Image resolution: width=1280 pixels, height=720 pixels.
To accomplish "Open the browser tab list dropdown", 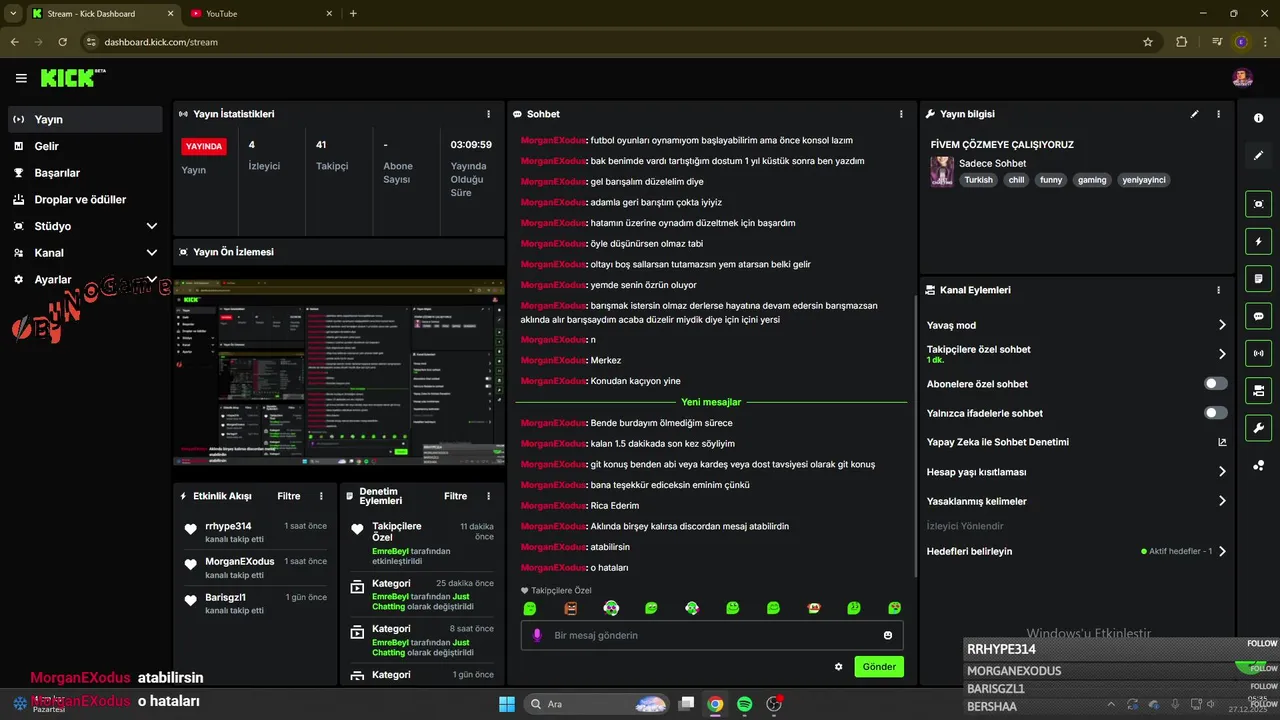I will [13, 13].
